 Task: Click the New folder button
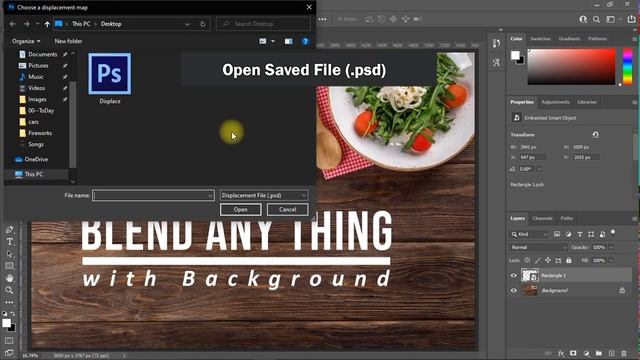click(x=68, y=41)
